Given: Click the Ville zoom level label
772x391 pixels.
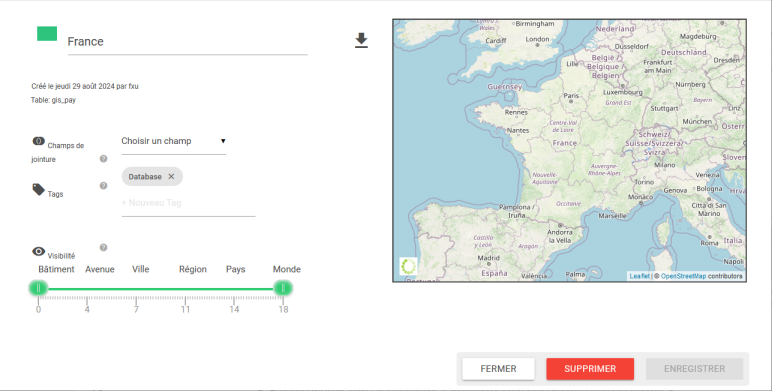Looking at the screenshot, I should coord(140,269).
